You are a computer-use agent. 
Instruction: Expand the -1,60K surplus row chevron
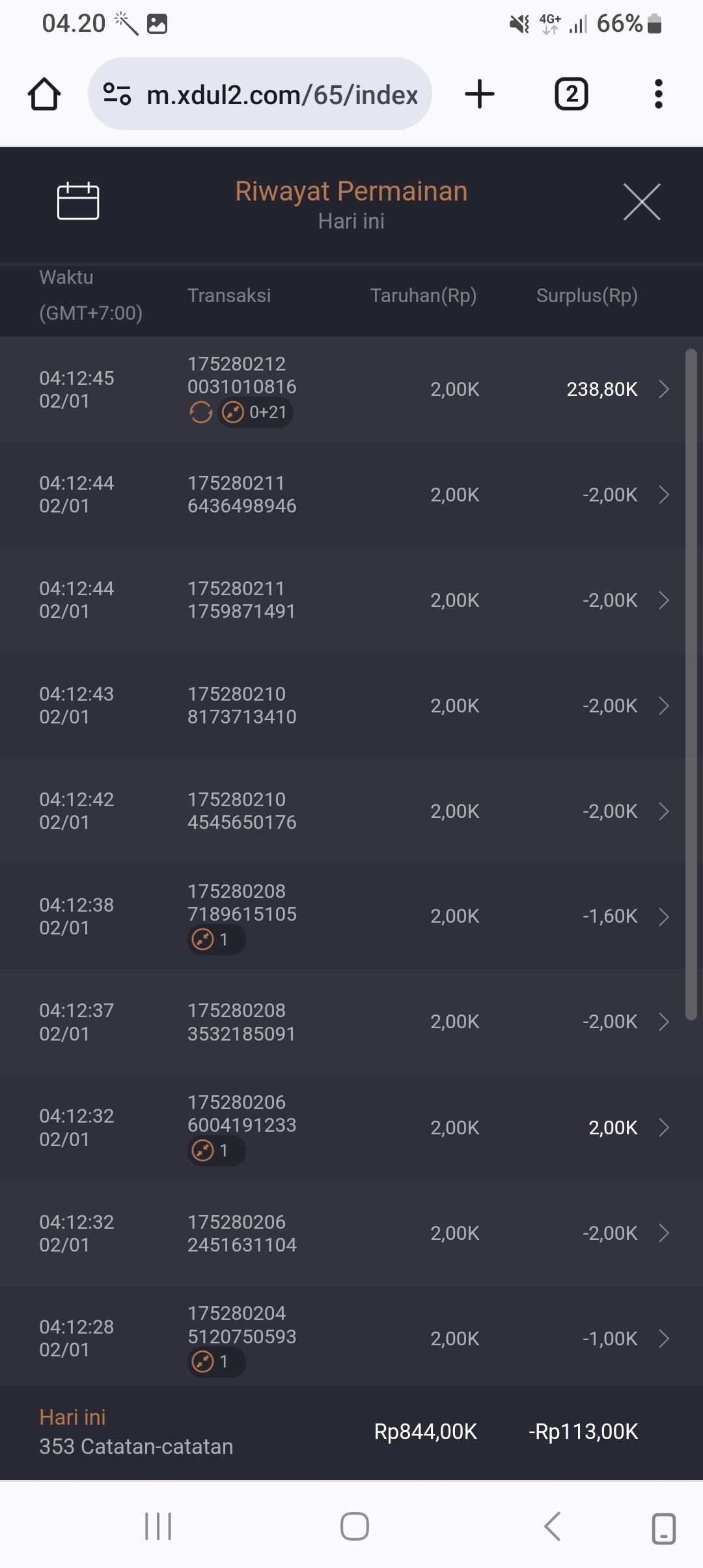[x=663, y=917]
